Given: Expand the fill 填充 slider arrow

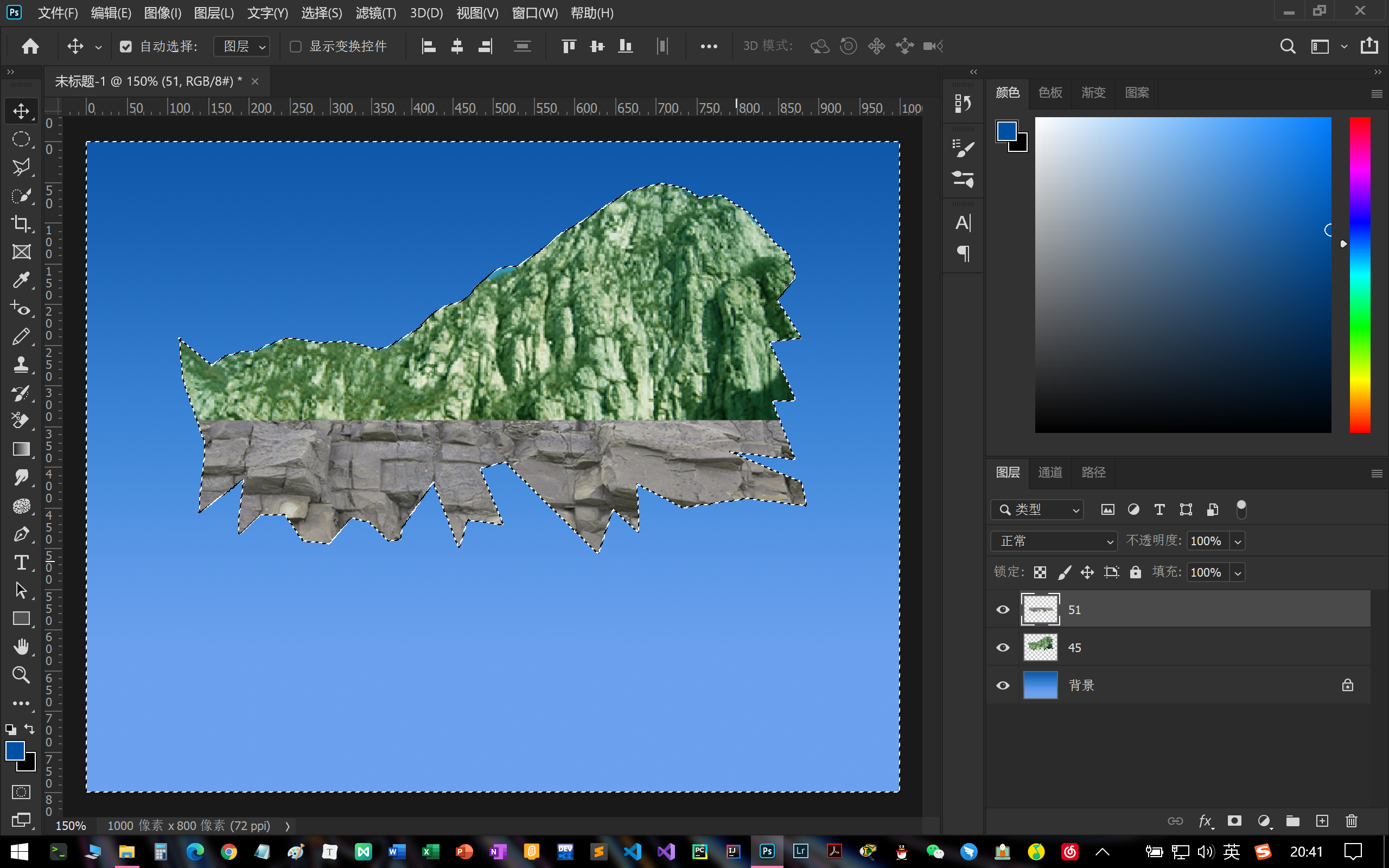Looking at the screenshot, I should [x=1238, y=573].
